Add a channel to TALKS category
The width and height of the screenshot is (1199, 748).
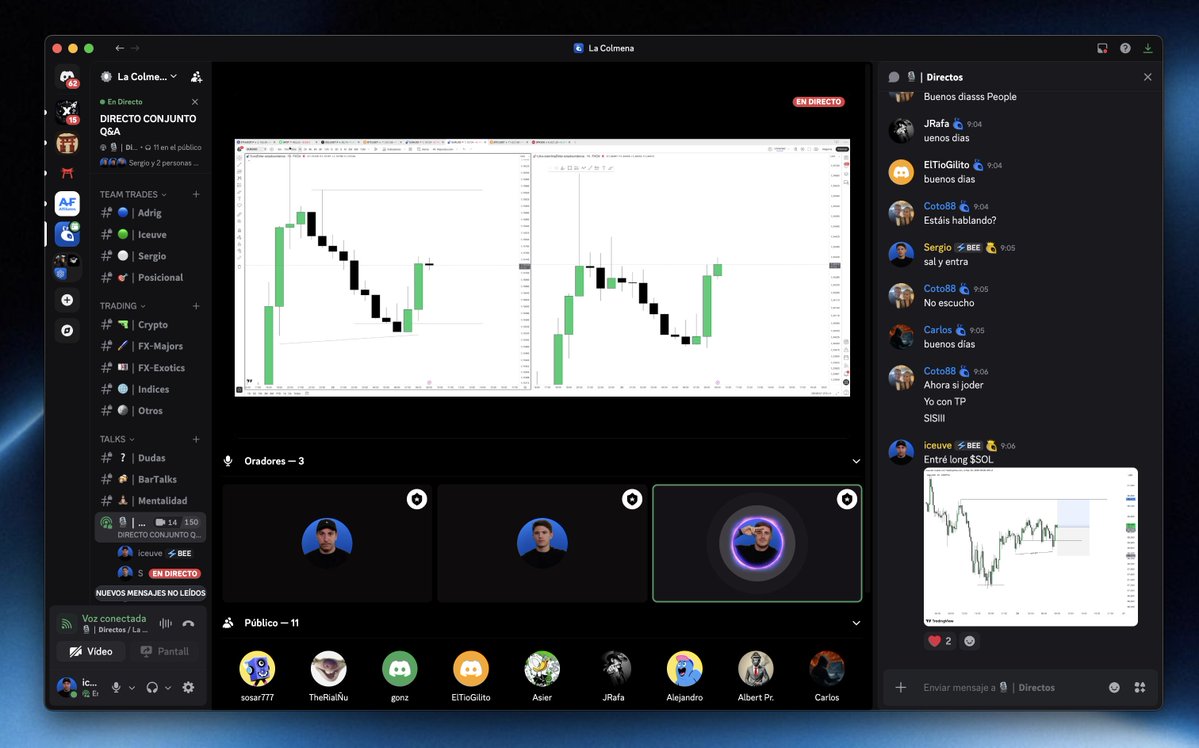click(x=196, y=439)
